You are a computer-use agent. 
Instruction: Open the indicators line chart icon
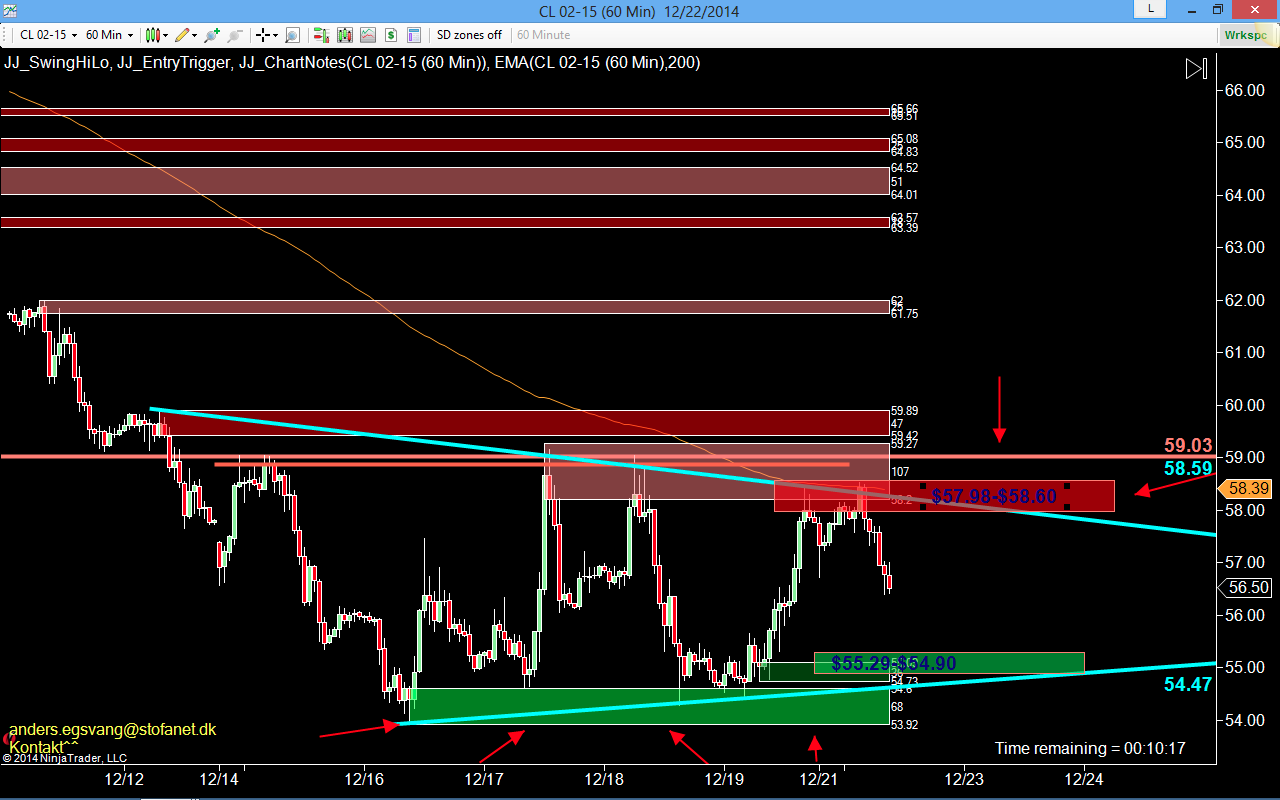(368, 35)
